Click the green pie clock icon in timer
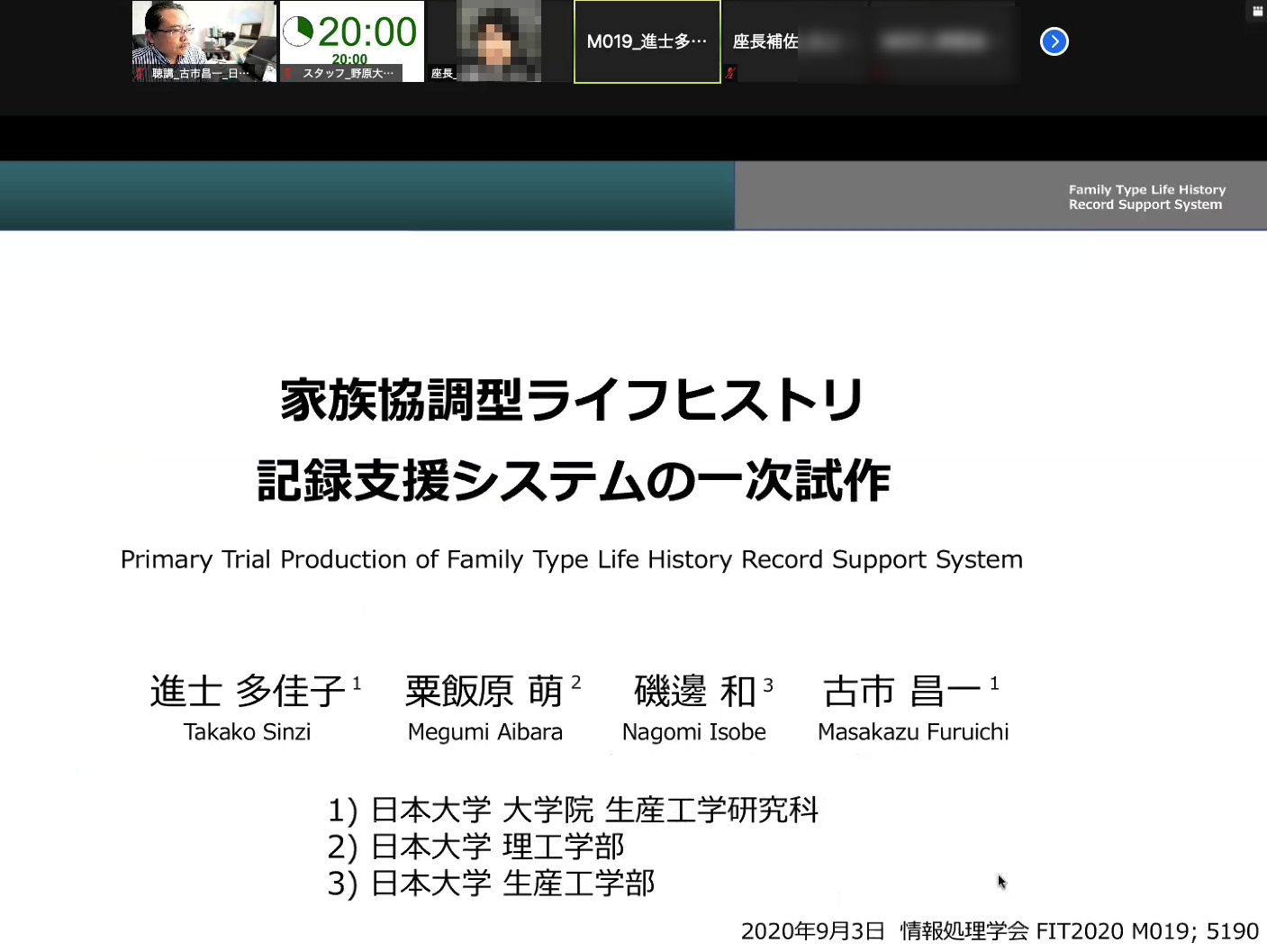1267x952 pixels. [x=298, y=32]
